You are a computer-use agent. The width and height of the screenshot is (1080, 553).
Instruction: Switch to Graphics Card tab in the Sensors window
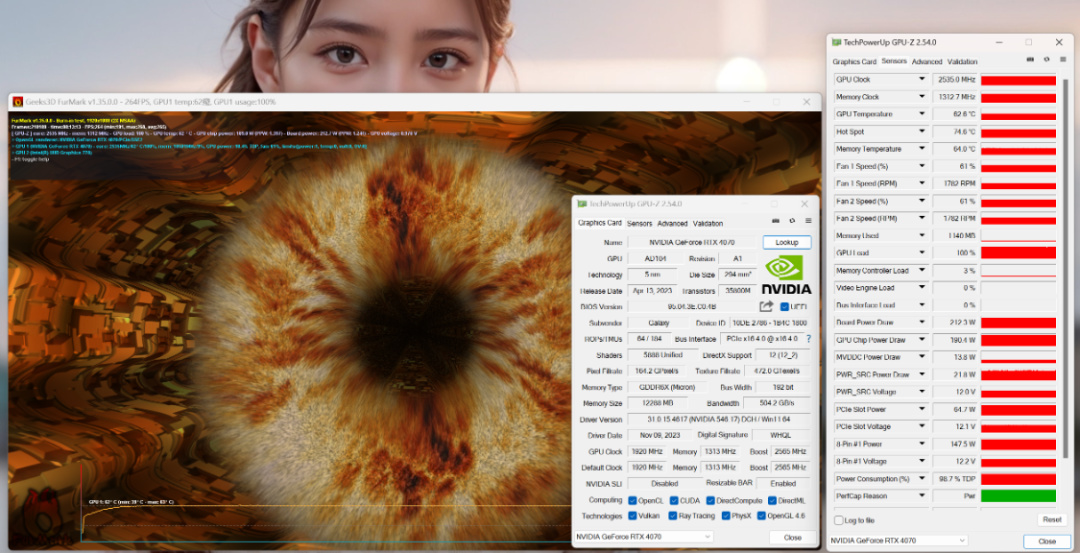click(854, 61)
